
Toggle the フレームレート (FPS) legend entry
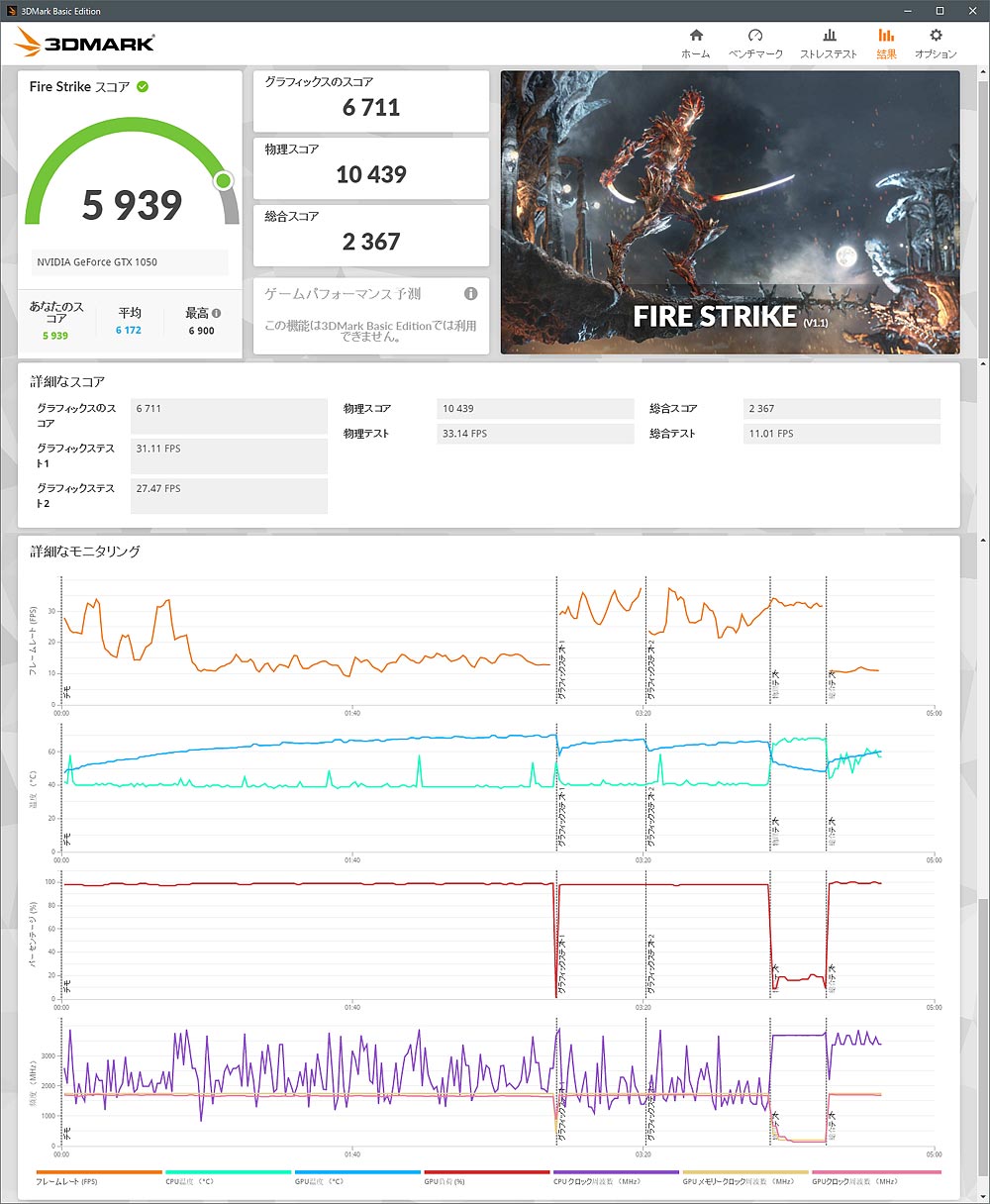click(98, 1177)
